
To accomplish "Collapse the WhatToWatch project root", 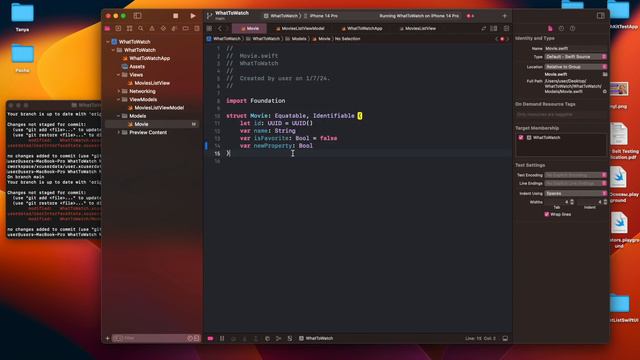I will [x=108, y=42].
